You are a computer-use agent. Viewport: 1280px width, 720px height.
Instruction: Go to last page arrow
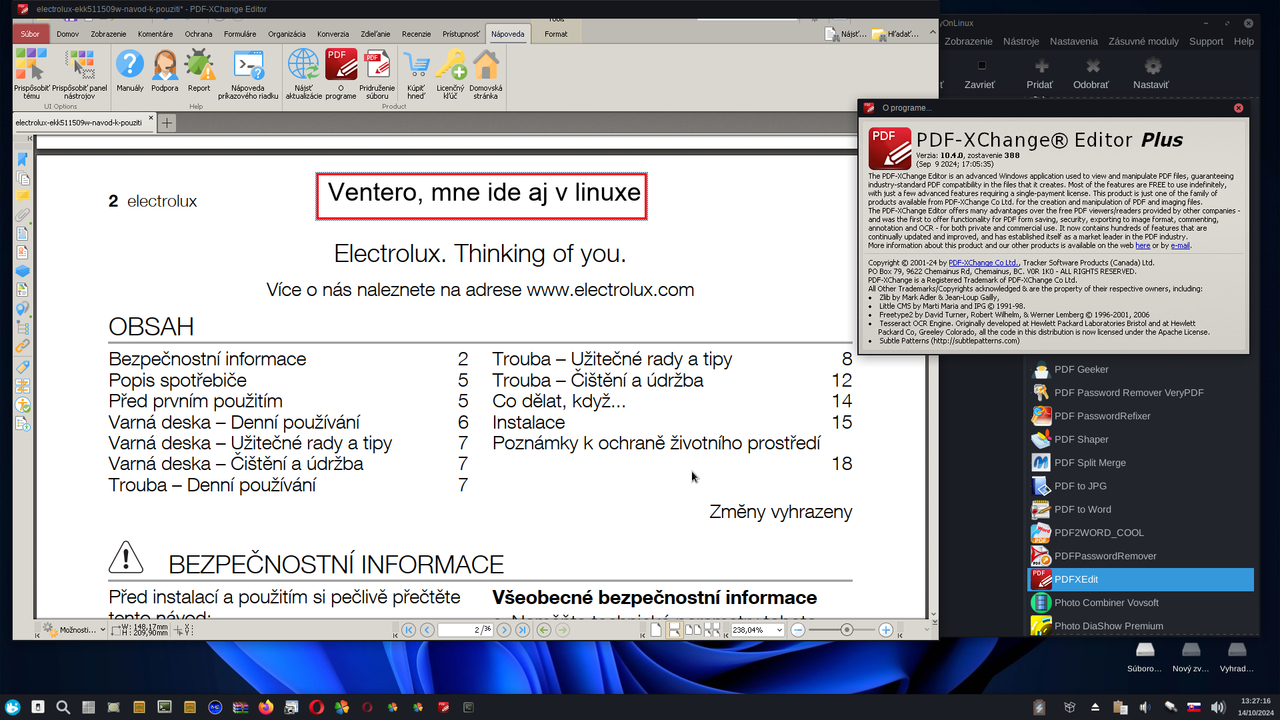coord(522,630)
